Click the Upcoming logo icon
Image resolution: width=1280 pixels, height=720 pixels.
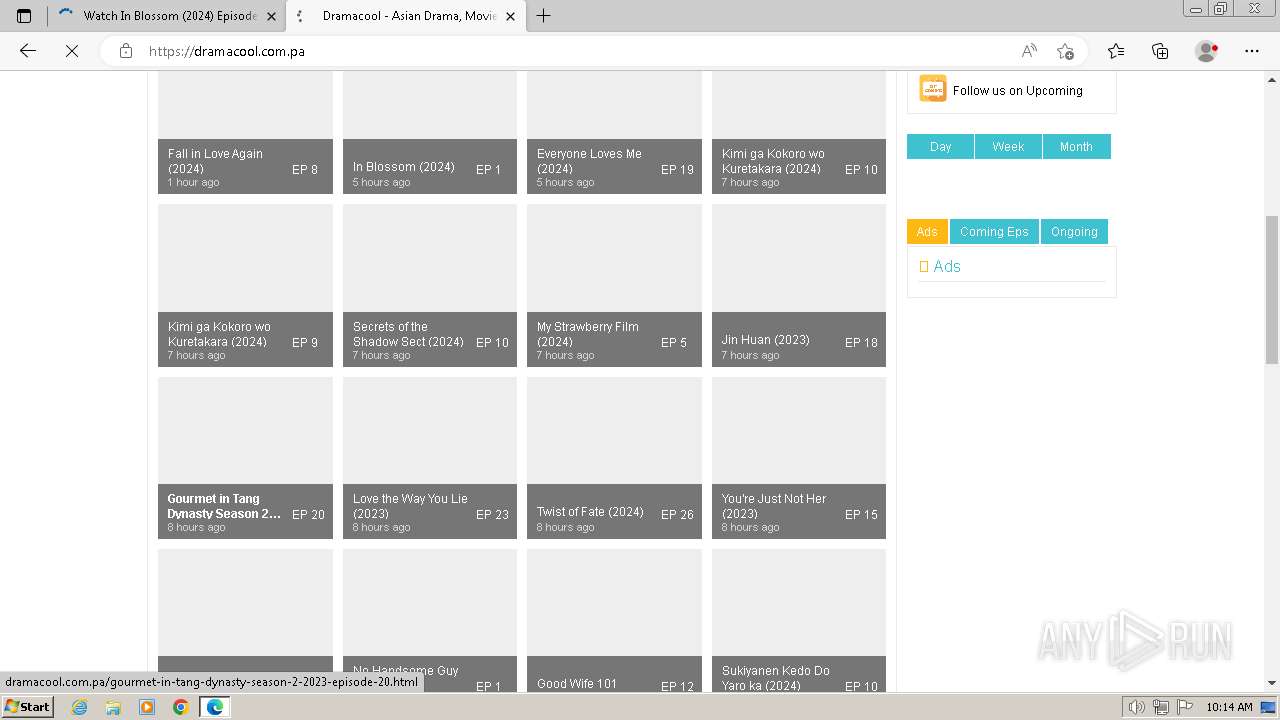pos(932,89)
